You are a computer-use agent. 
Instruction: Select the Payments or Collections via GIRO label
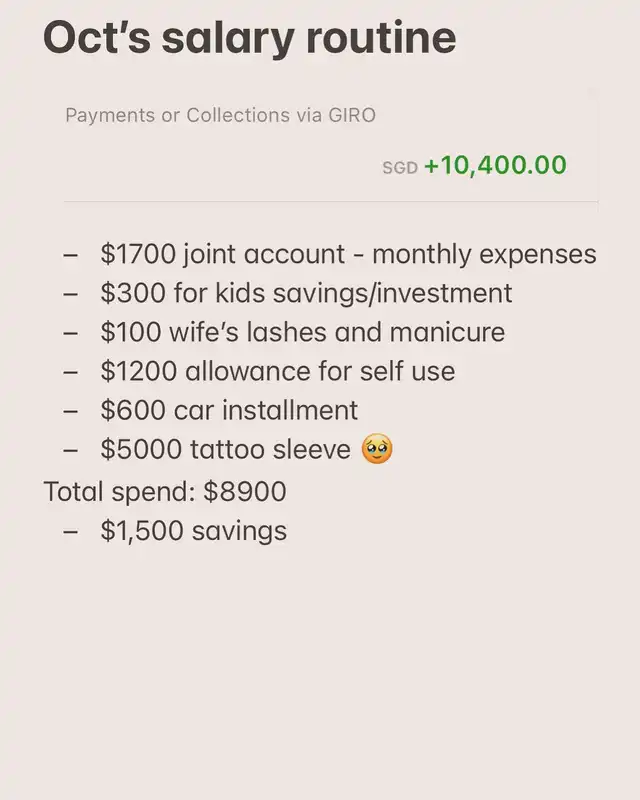220,115
